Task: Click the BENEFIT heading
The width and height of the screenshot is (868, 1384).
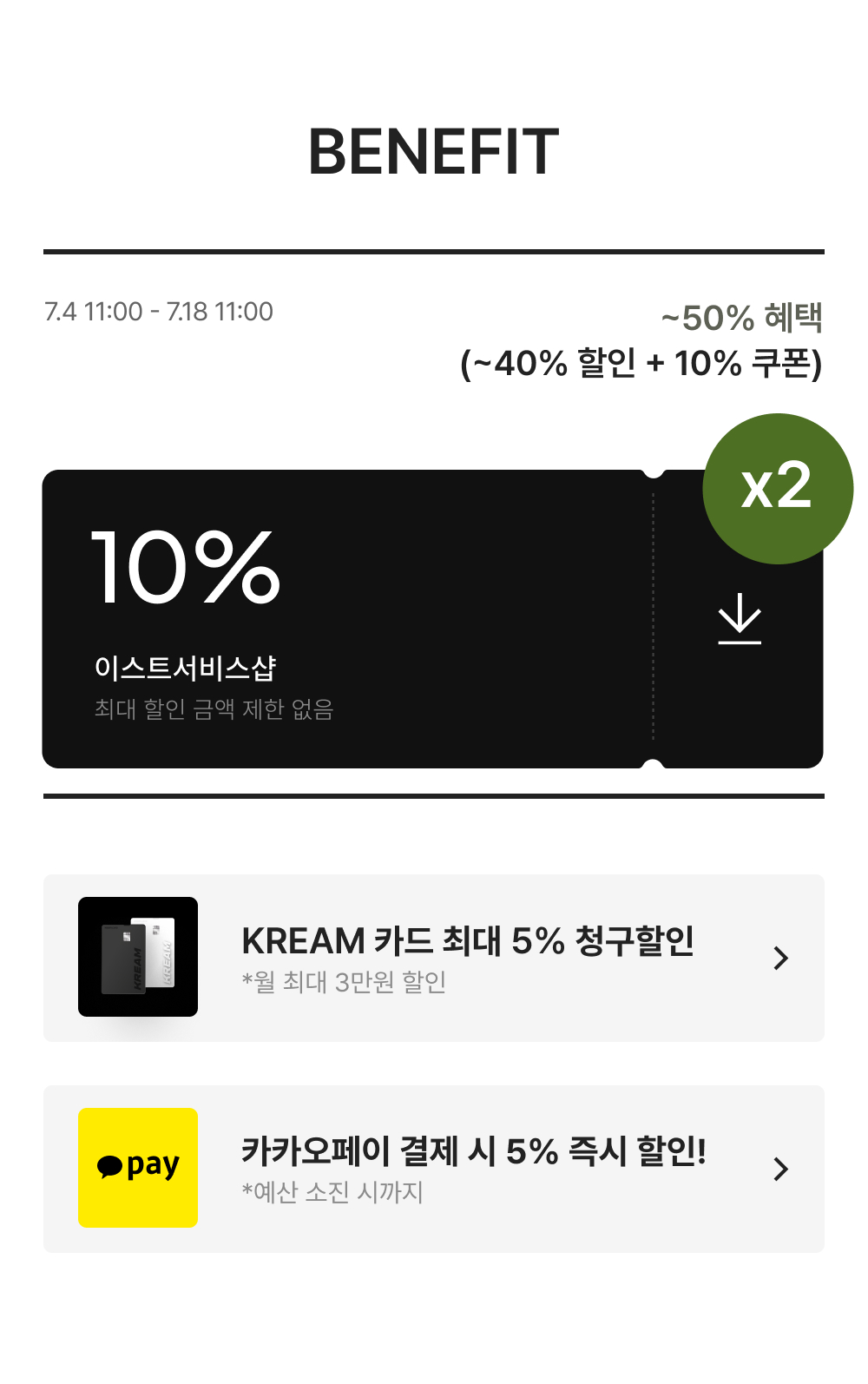Action: [433, 152]
